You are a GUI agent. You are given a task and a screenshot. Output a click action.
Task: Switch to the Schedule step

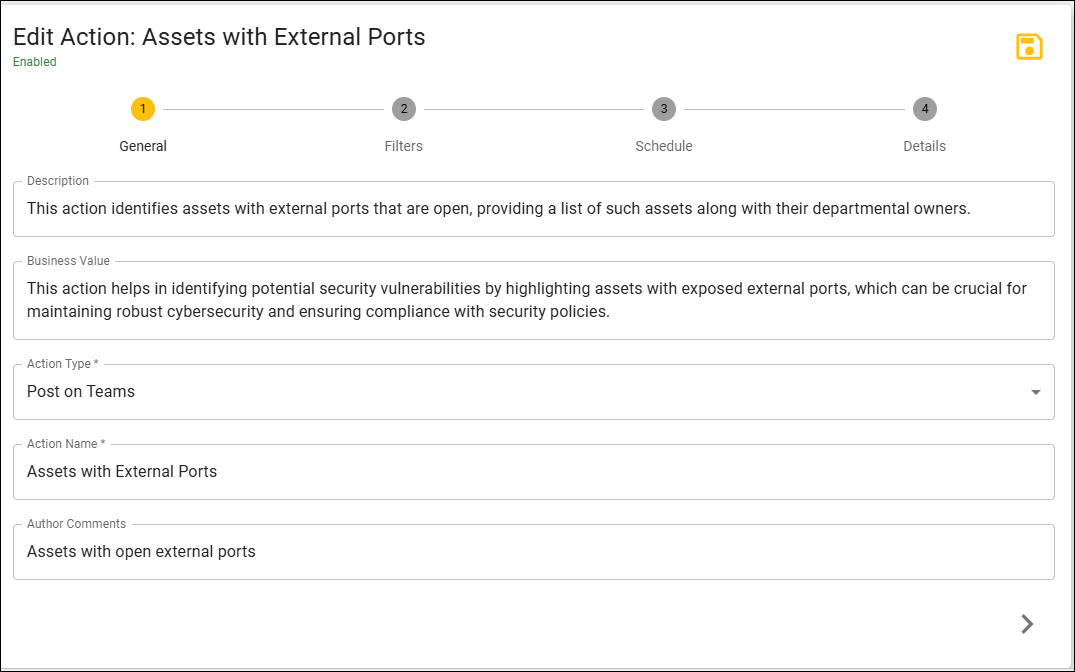point(664,146)
